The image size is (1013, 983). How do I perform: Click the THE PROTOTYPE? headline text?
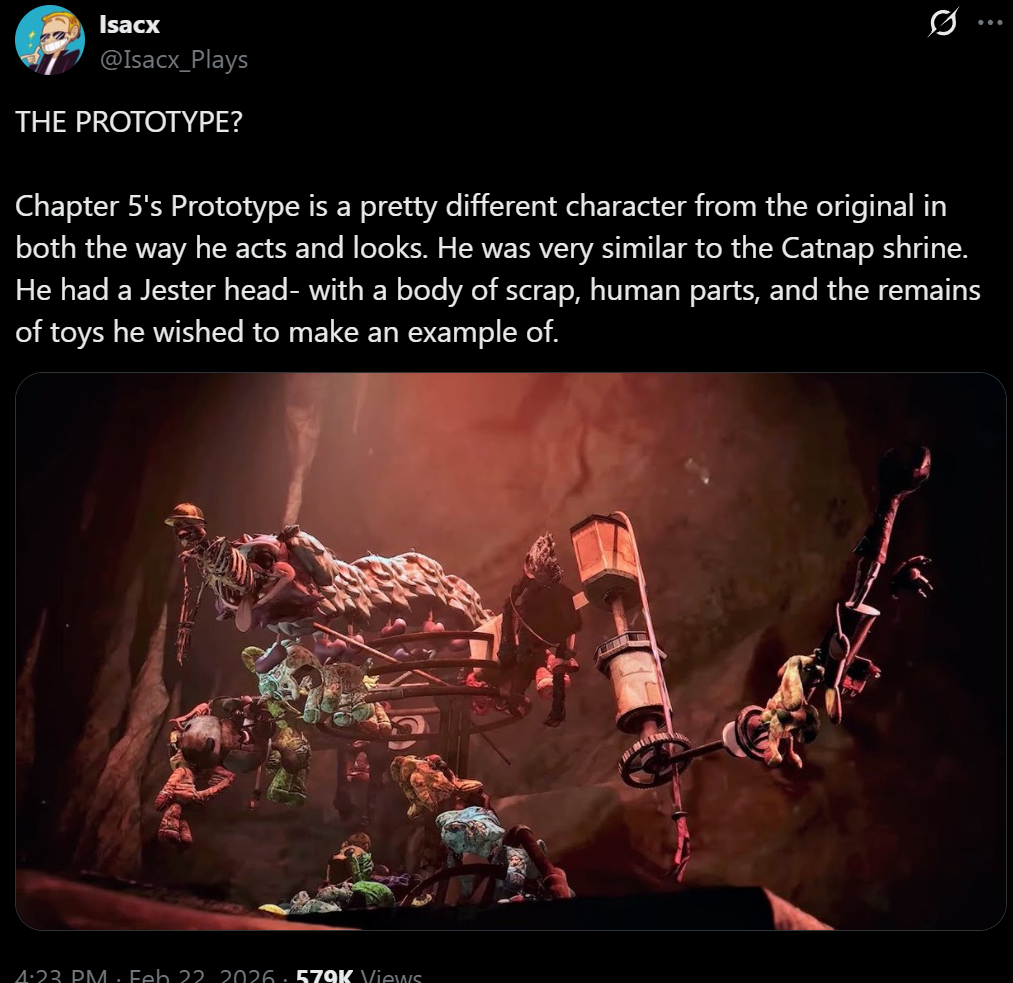point(129,121)
